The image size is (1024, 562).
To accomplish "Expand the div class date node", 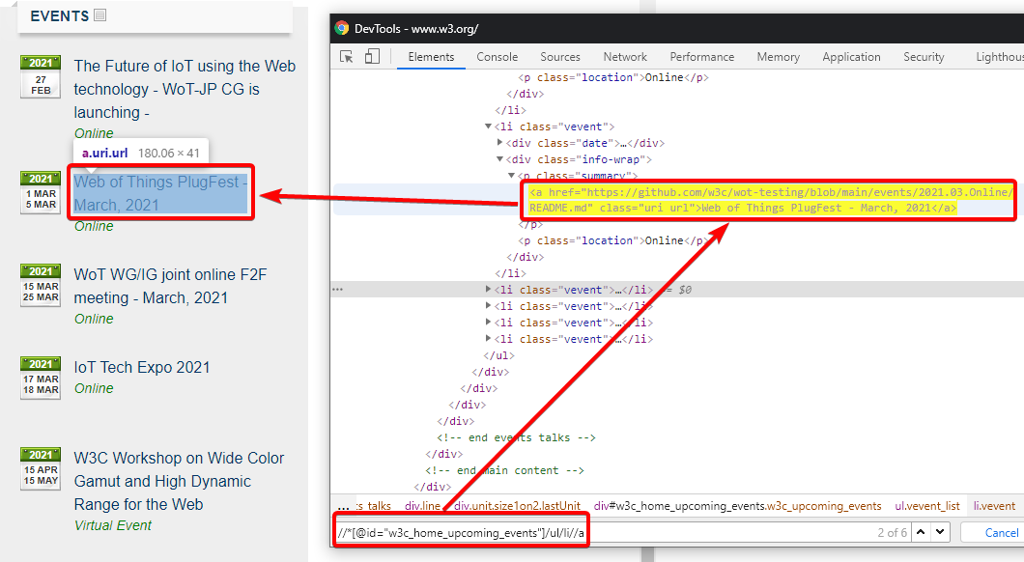I will [501, 143].
